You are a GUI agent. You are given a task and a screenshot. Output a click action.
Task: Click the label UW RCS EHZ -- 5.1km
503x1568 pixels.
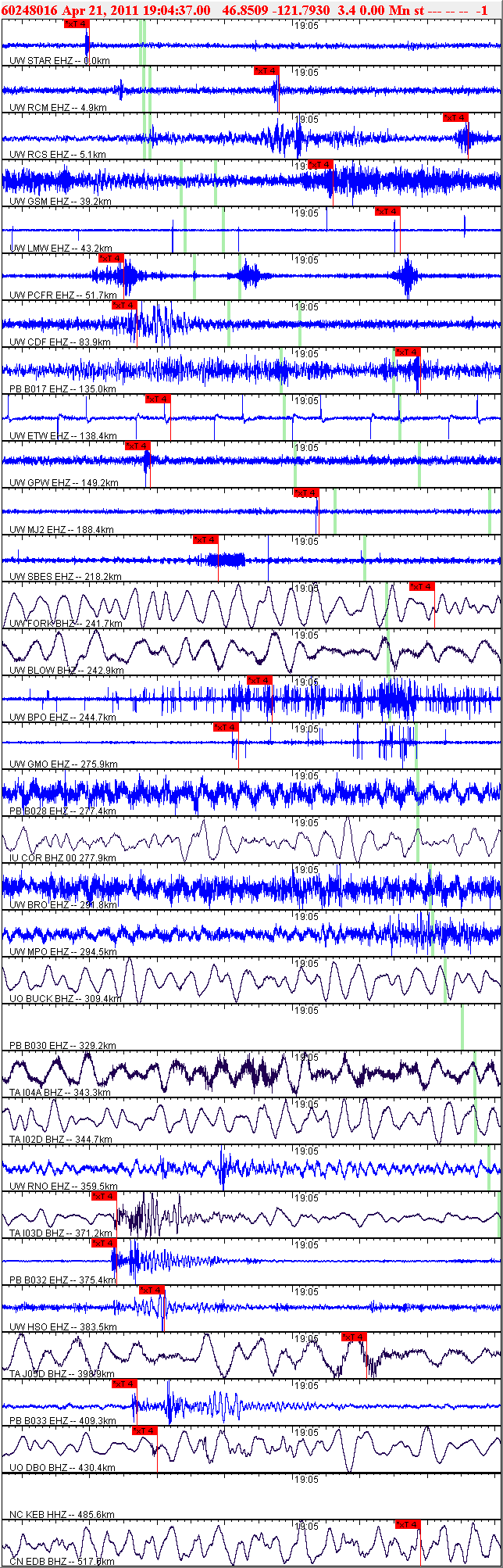pos(58,155)
